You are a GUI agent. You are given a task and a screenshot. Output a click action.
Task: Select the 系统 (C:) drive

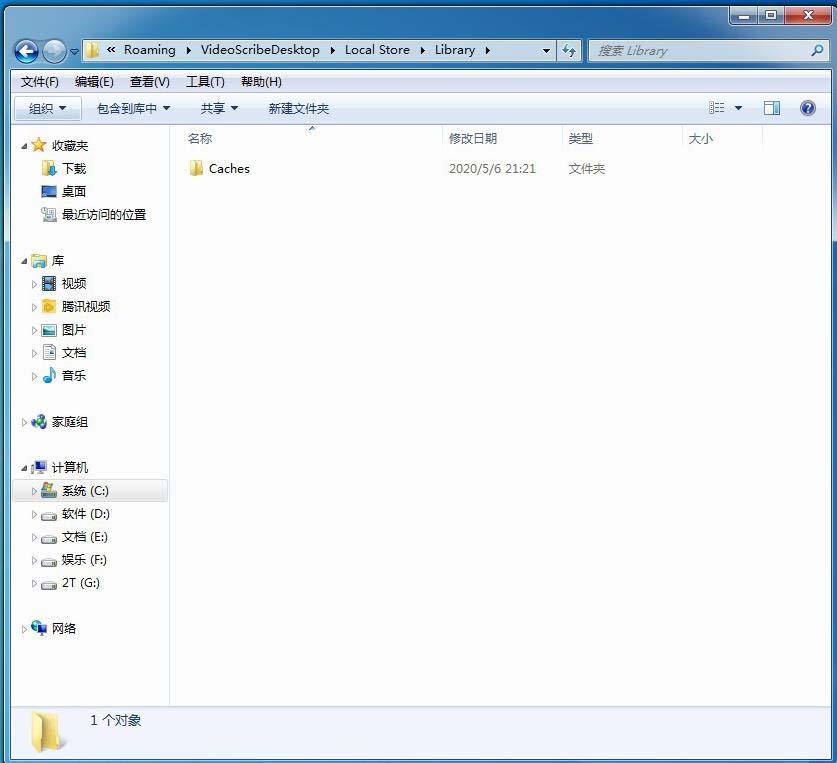point(90,491)
